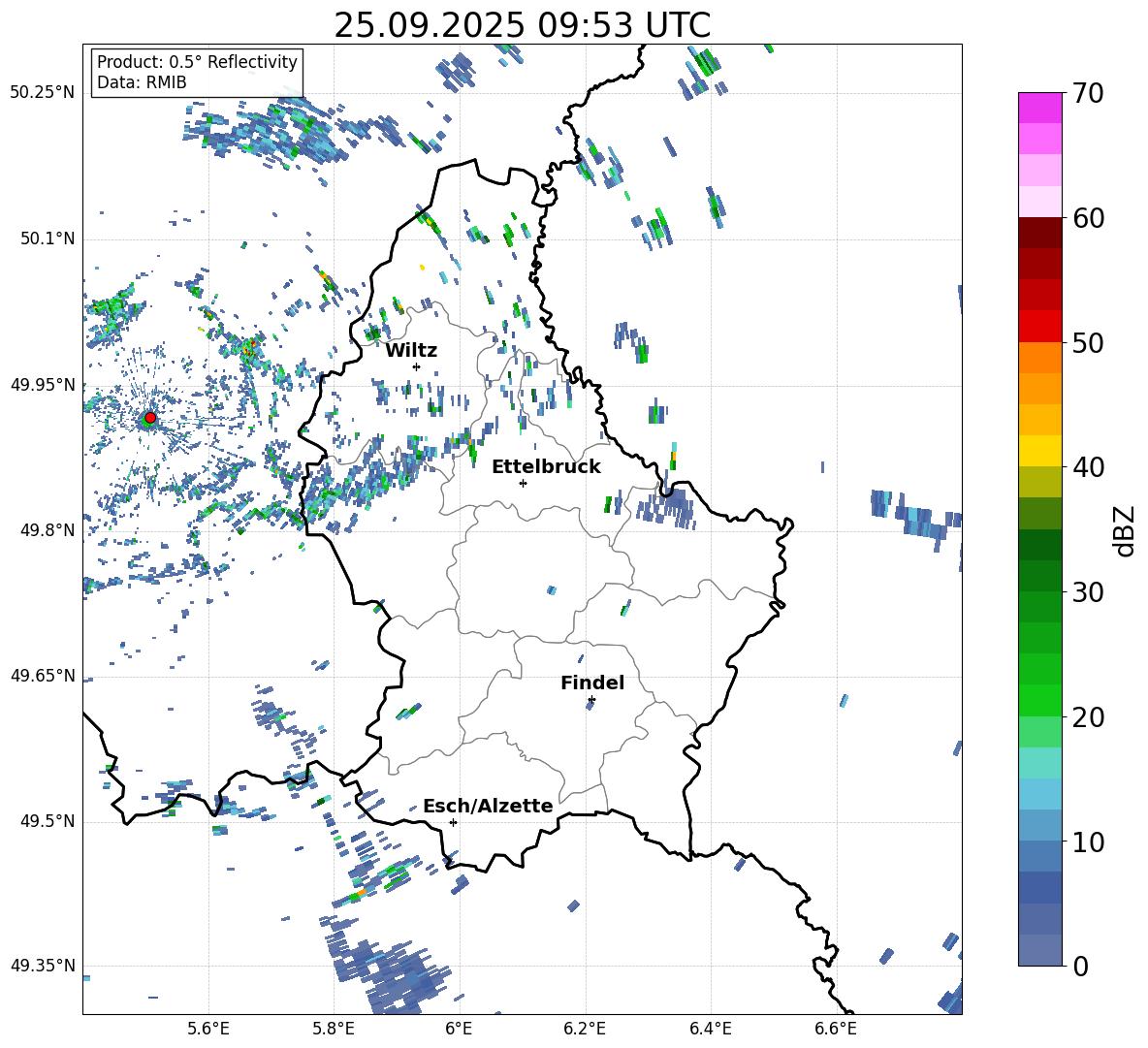Click the 30 label on colorbar
Viewport: 1148px width, 1048px height.
point(1087,592)
